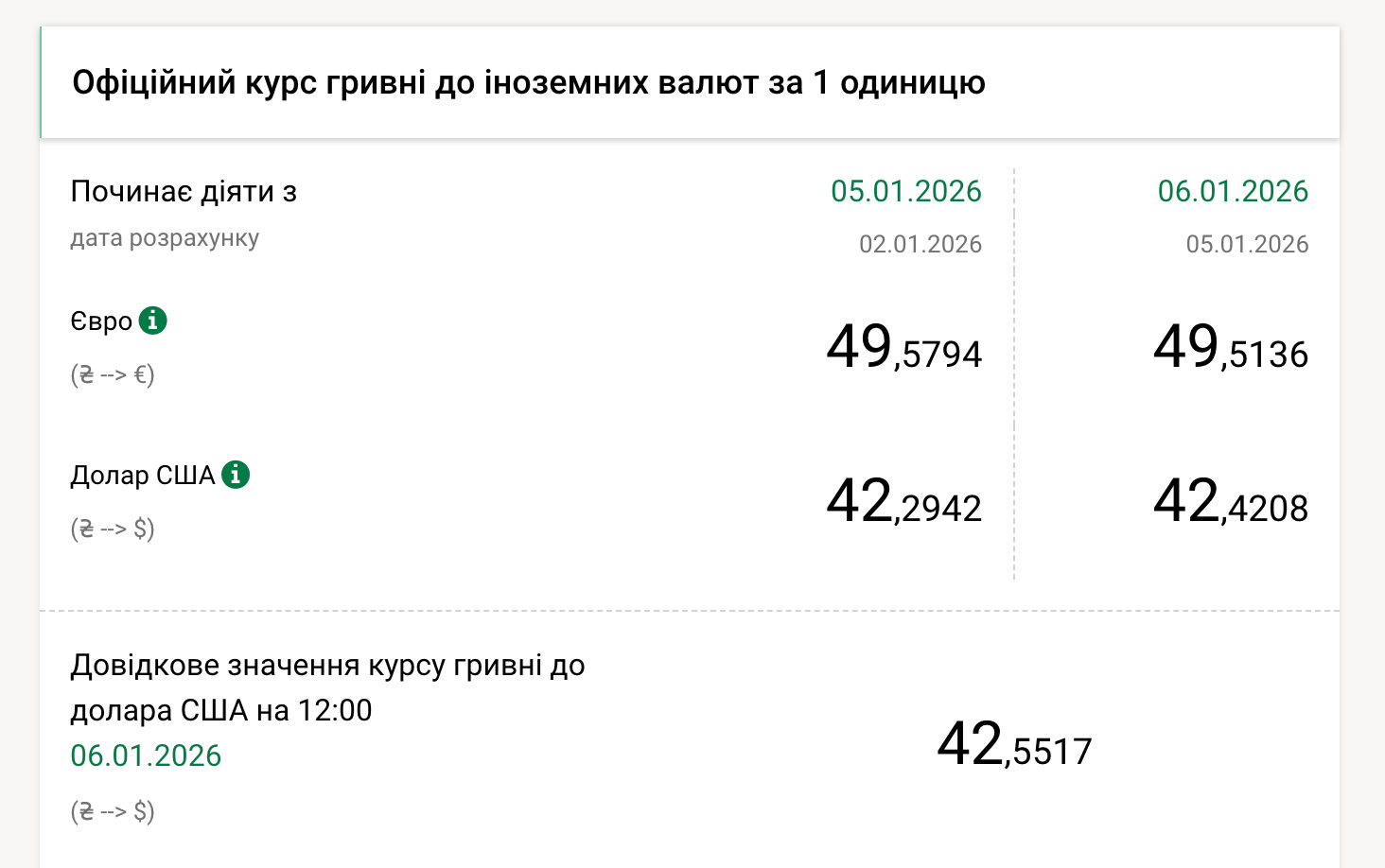Select the reference rate value 42,5517
Screen dimensions: 1385x868
click(x=1014, y=744)
